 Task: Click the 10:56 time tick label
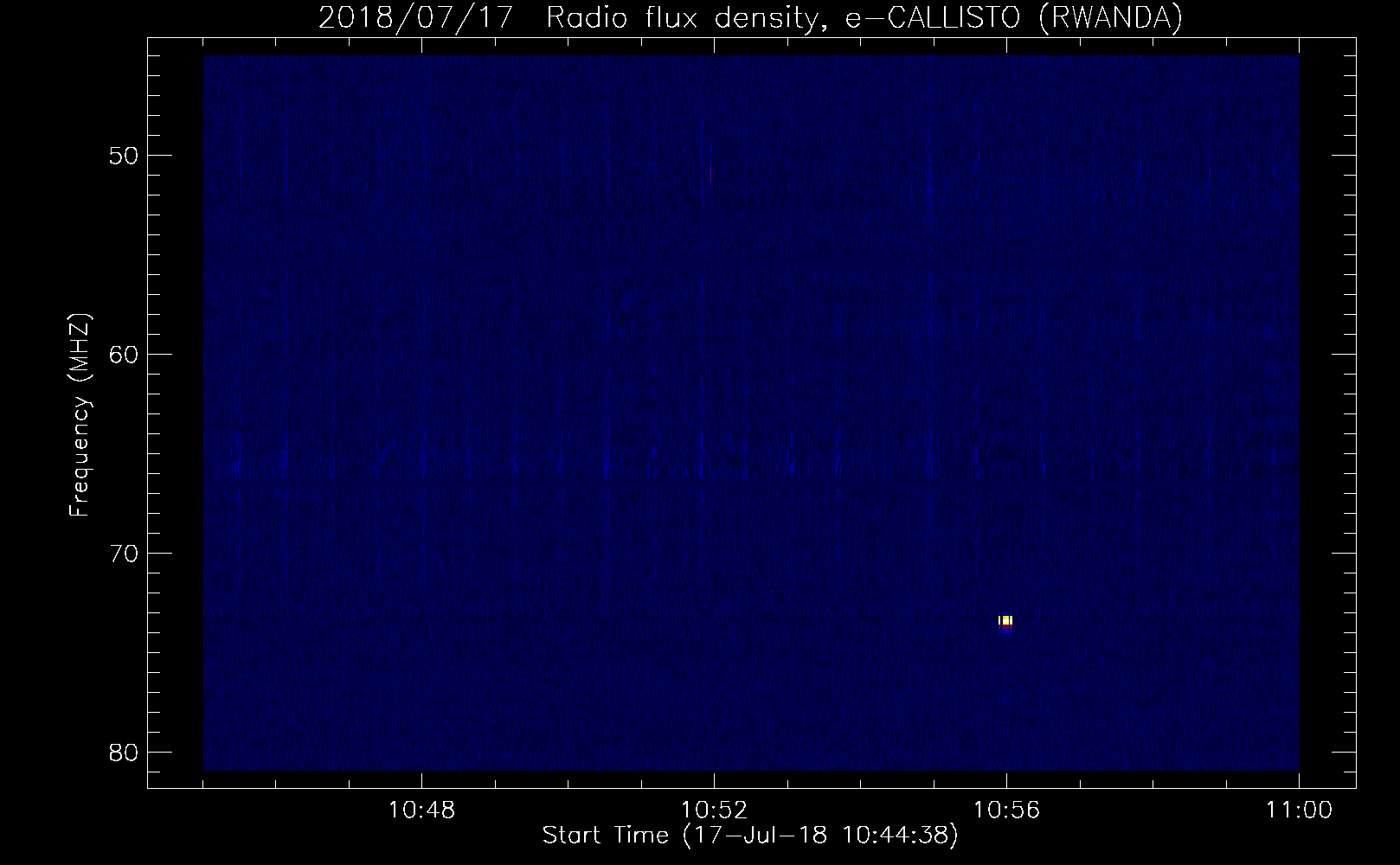coord(1006,811)
